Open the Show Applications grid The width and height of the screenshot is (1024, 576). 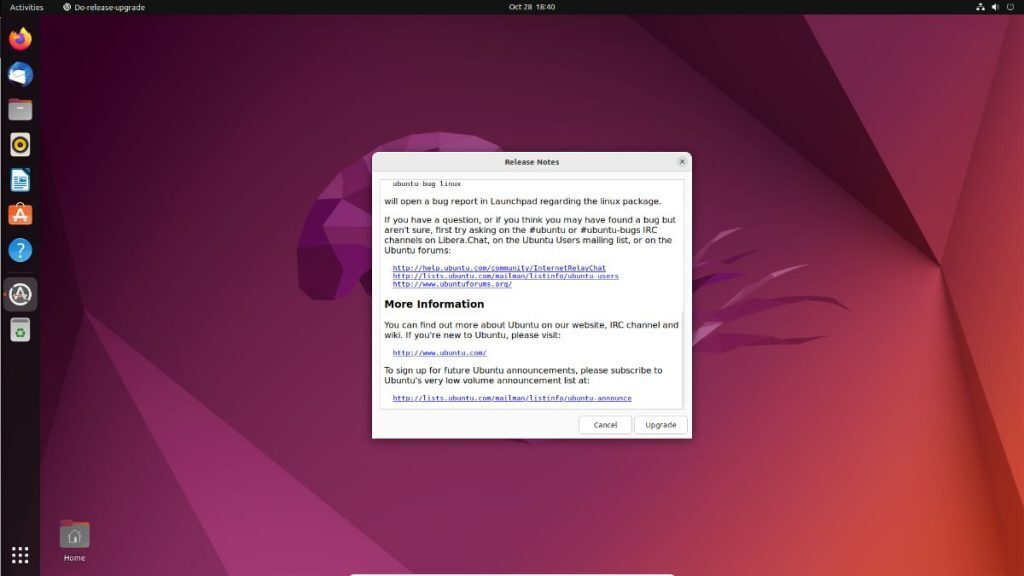coord(20,555)
